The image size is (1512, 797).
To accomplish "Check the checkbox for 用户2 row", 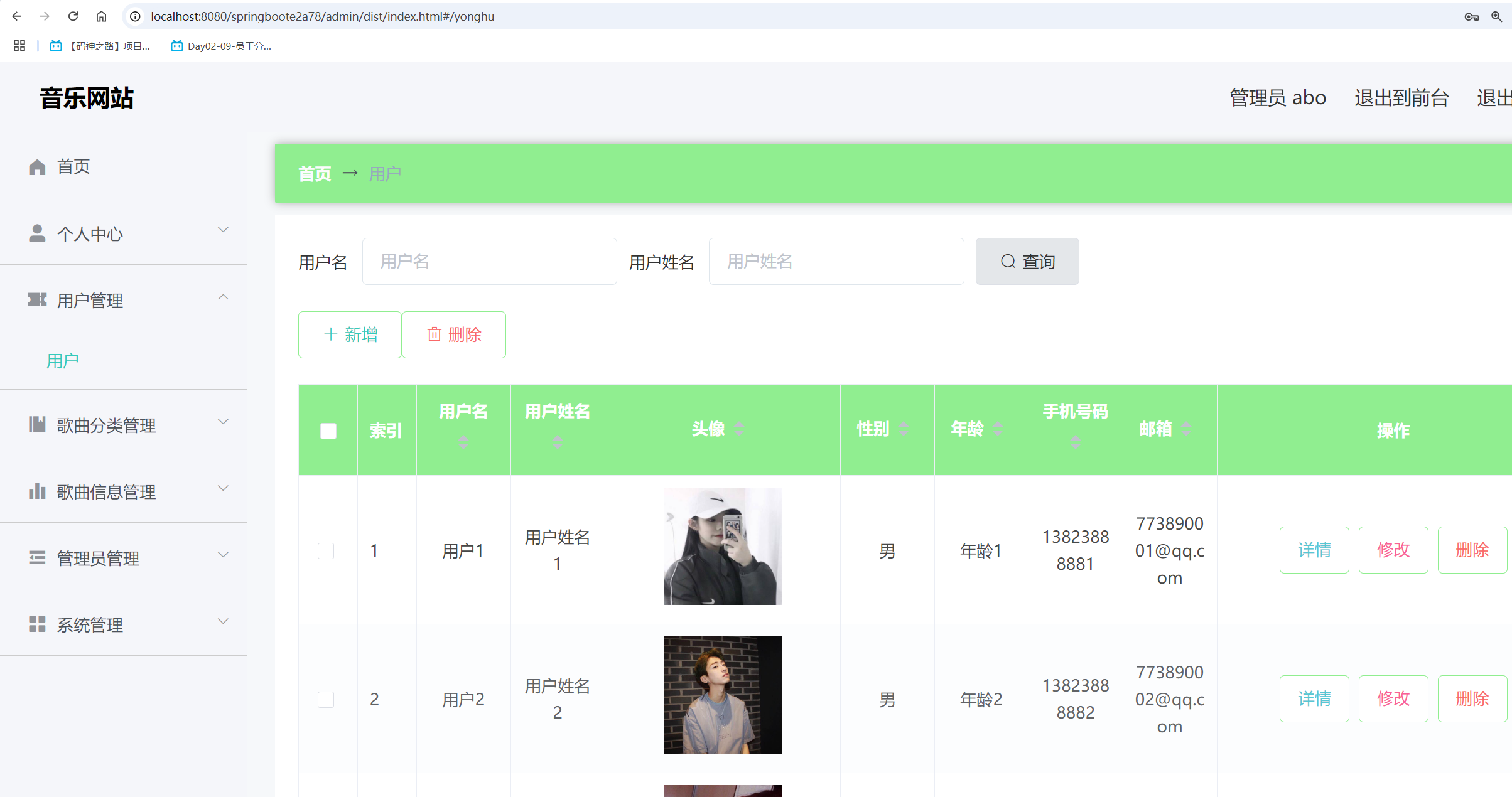I will click(326, 700).
